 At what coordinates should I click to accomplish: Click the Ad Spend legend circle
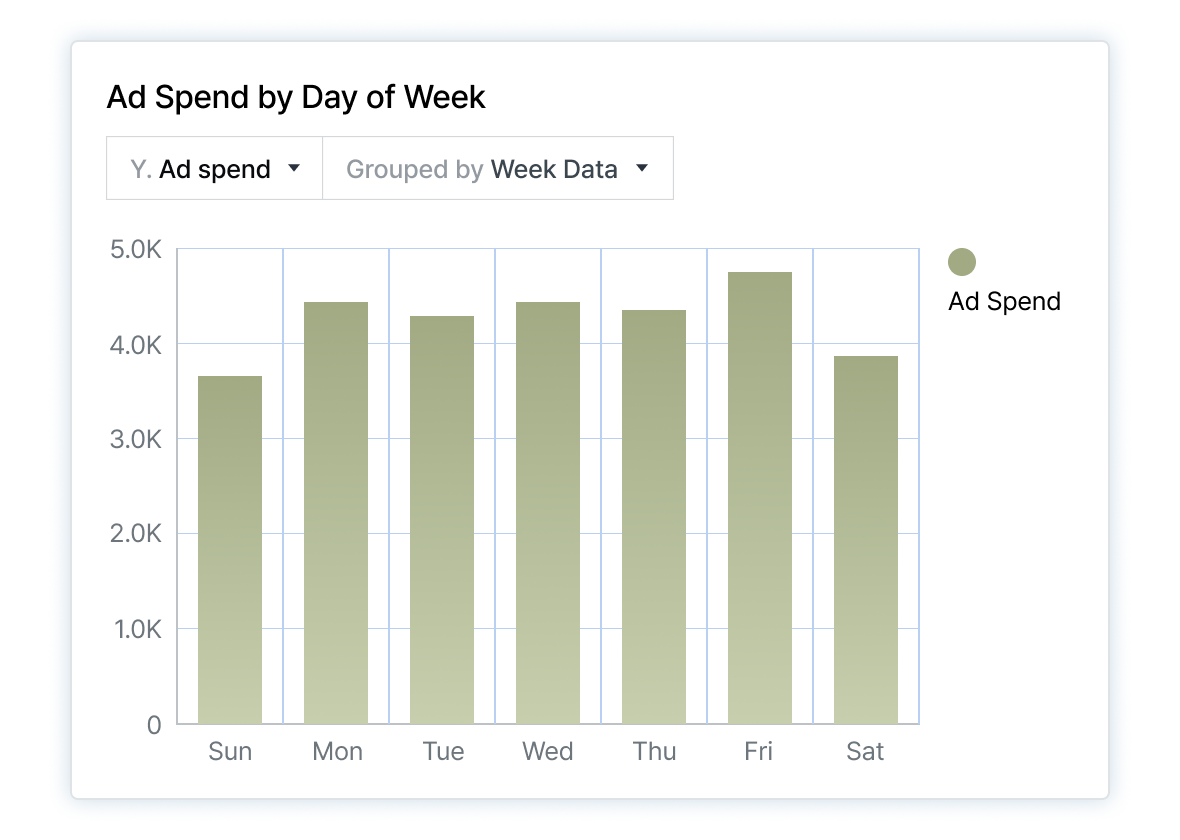tap(961, 261)
